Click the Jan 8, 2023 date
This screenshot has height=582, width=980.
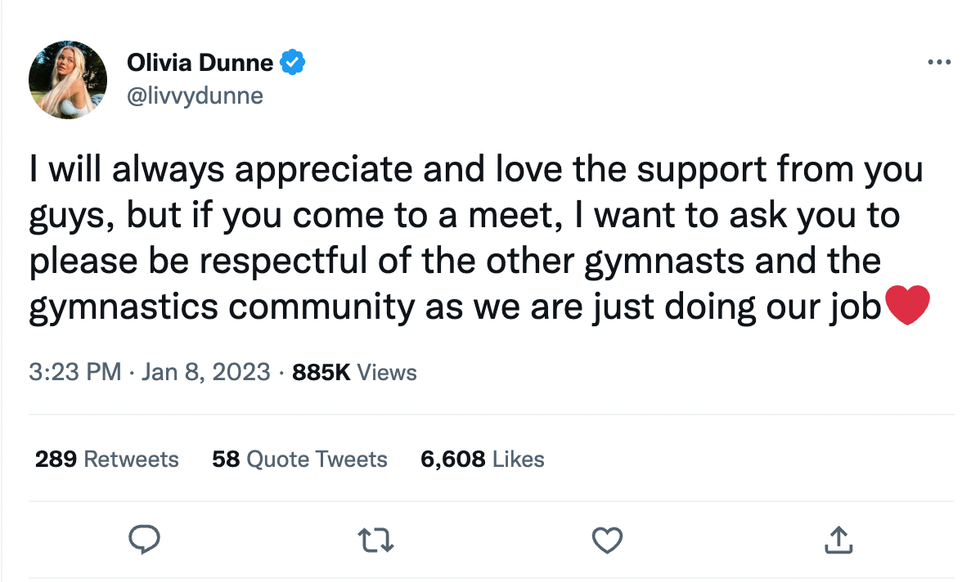pos(206,373)
